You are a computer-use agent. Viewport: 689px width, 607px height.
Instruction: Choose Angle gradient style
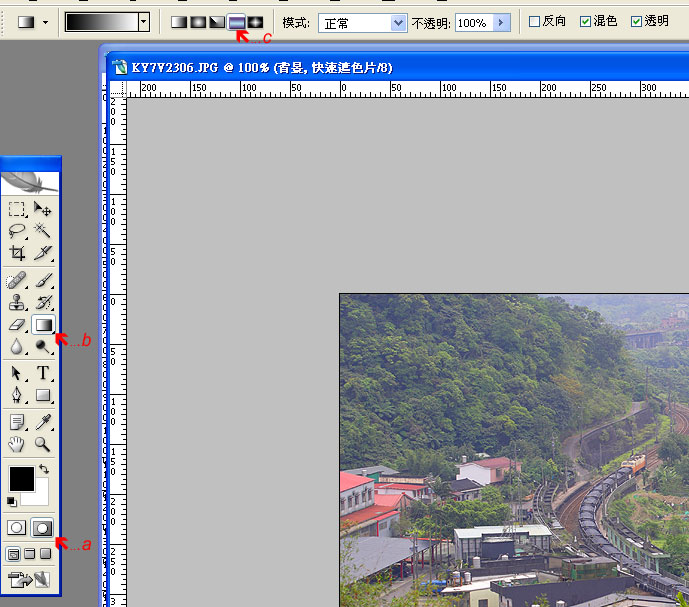[x=217, y=22]
